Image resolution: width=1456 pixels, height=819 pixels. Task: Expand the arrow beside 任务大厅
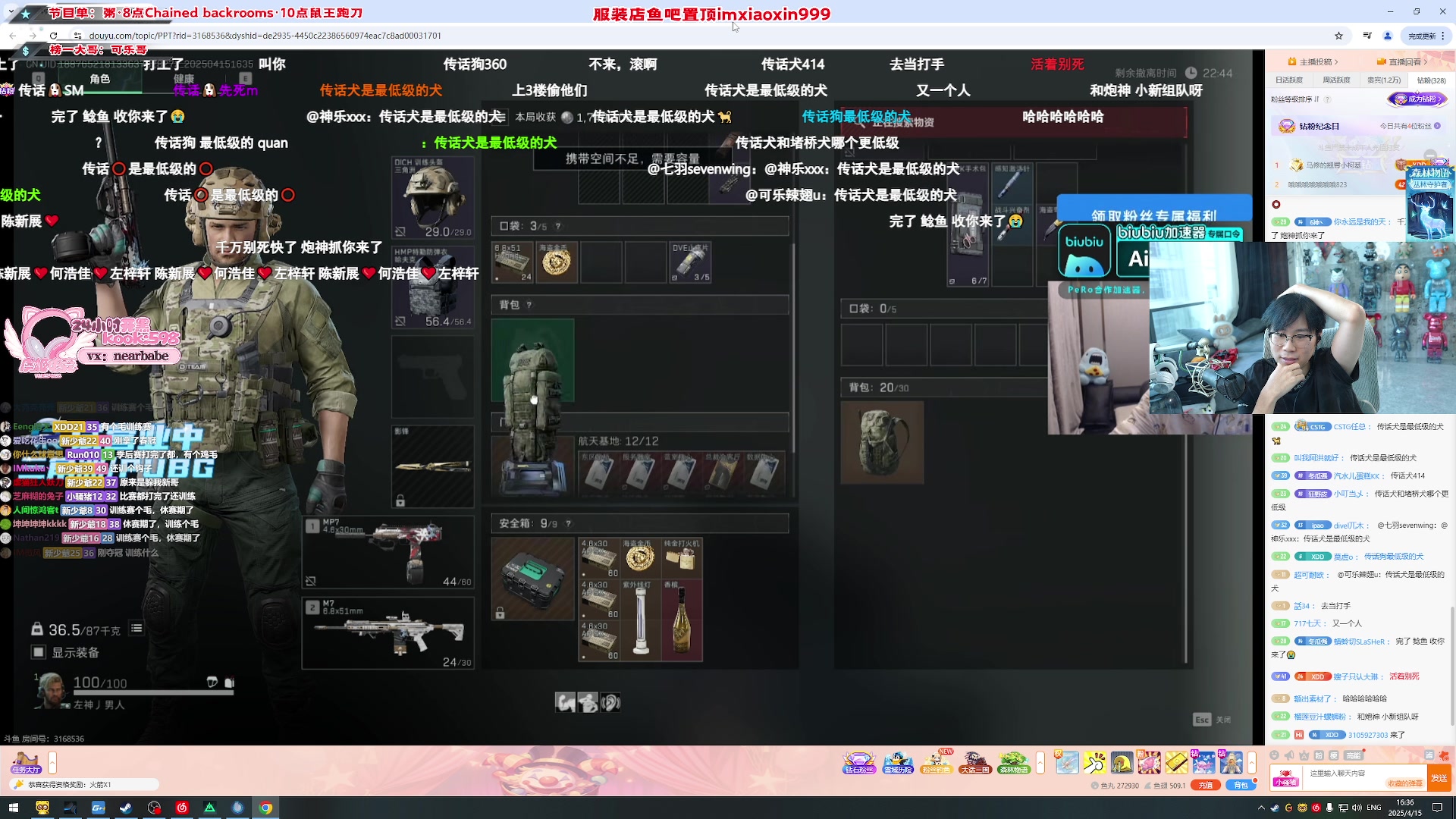52,762
